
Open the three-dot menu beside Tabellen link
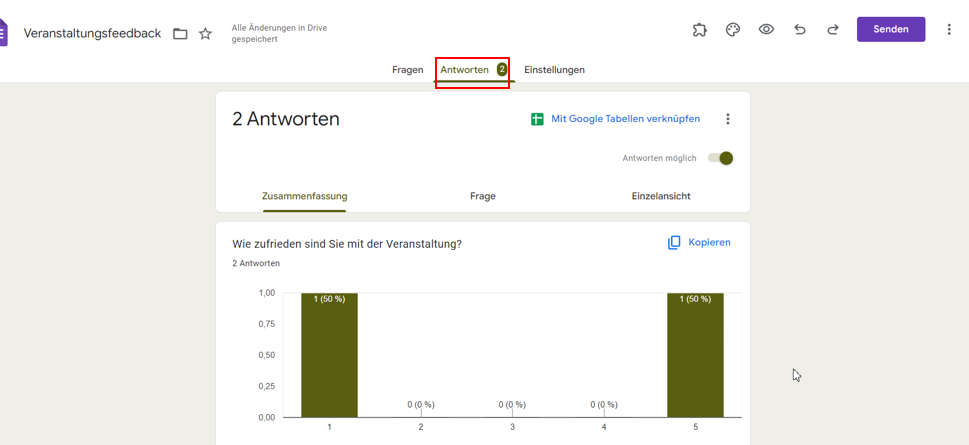click(x=728, y=119)
